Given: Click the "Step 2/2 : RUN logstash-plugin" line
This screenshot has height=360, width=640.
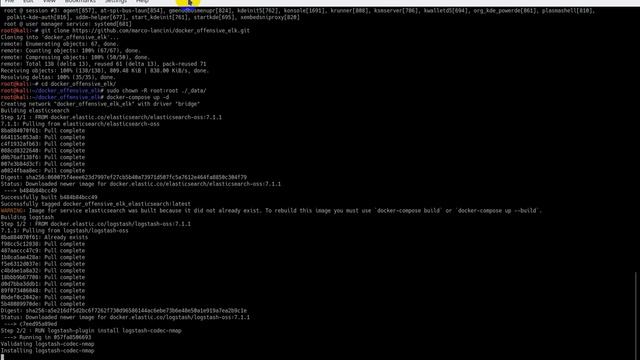Looking at the screenshot, I should tap(91, 331).
